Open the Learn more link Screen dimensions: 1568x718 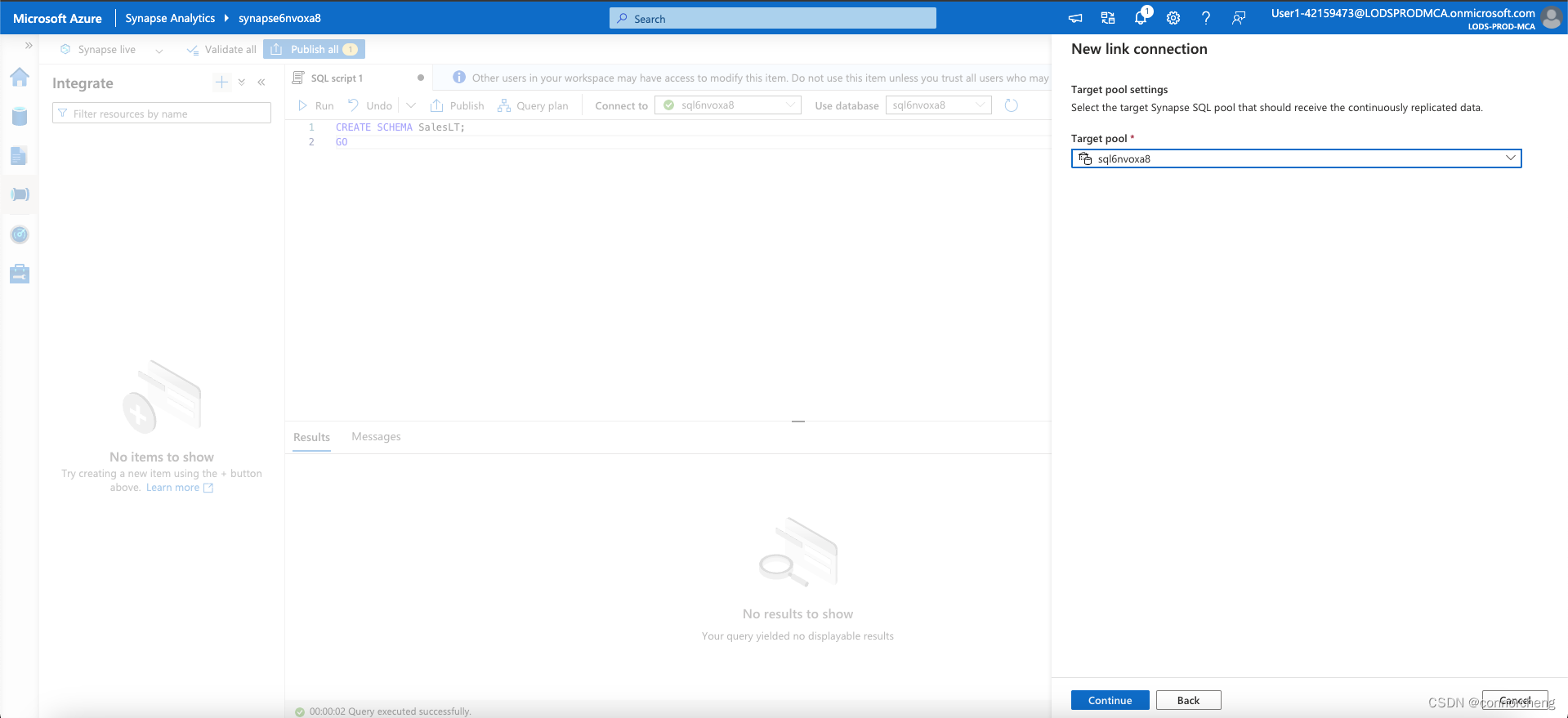(x=180, y=488)
